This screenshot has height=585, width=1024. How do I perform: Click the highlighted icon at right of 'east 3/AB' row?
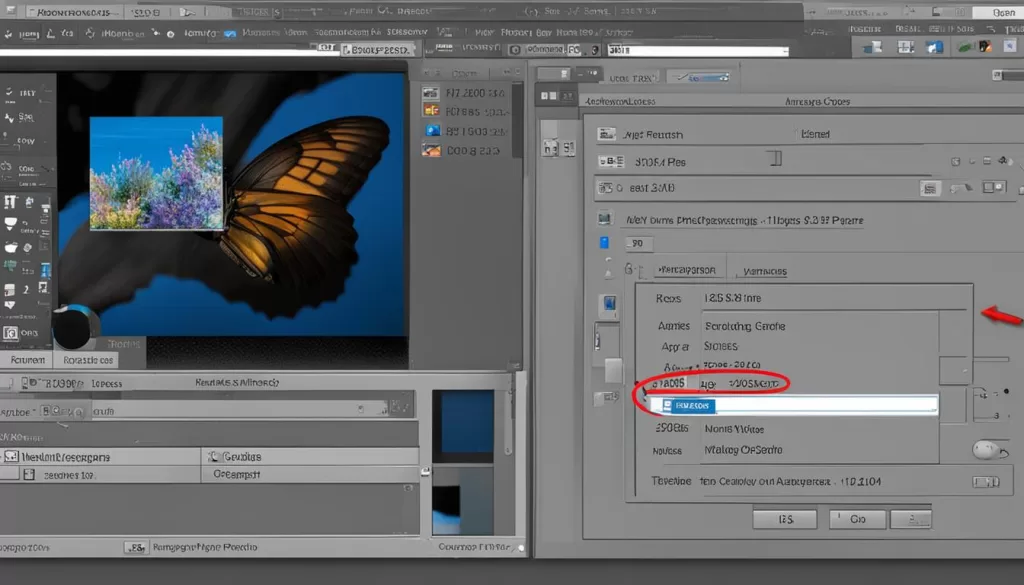(x=929, y=189)
